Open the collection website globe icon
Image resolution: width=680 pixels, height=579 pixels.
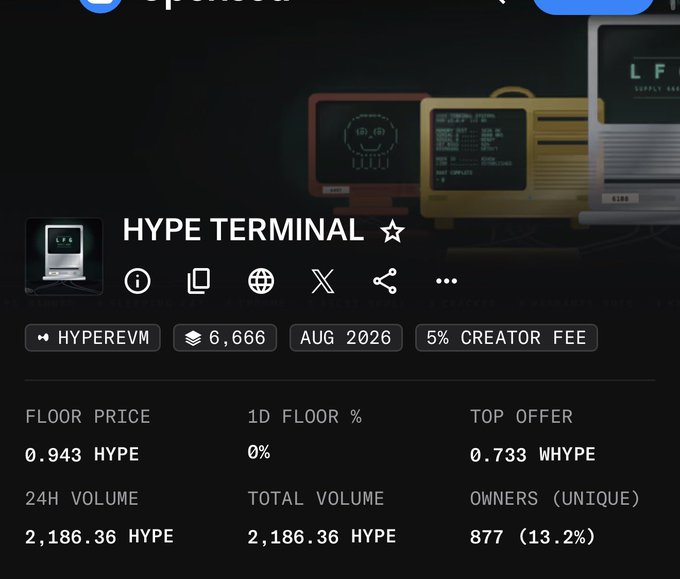261,281
